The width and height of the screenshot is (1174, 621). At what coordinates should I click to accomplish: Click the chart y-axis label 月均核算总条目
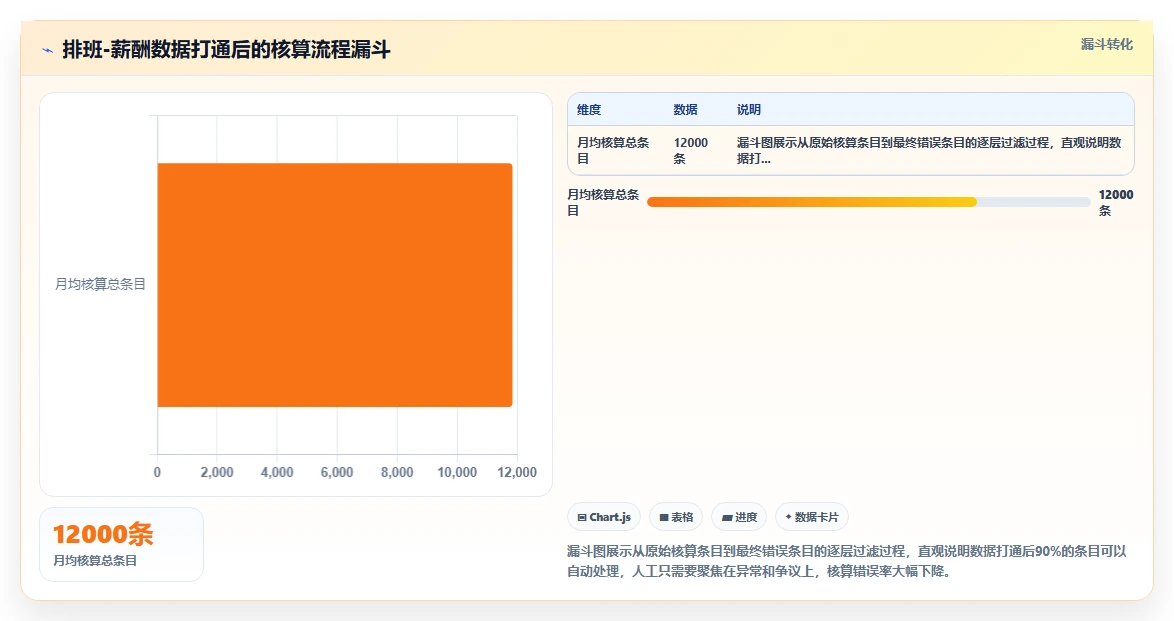tap(100, 284)
